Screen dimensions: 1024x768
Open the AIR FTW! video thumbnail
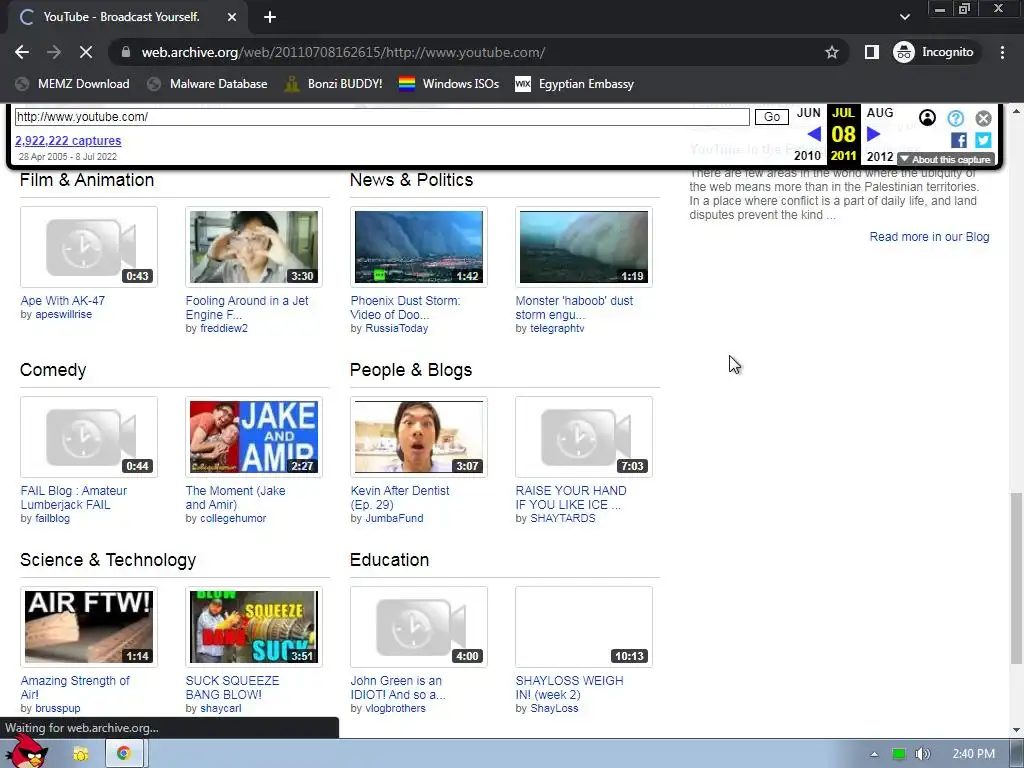click(x=89, y=627)
